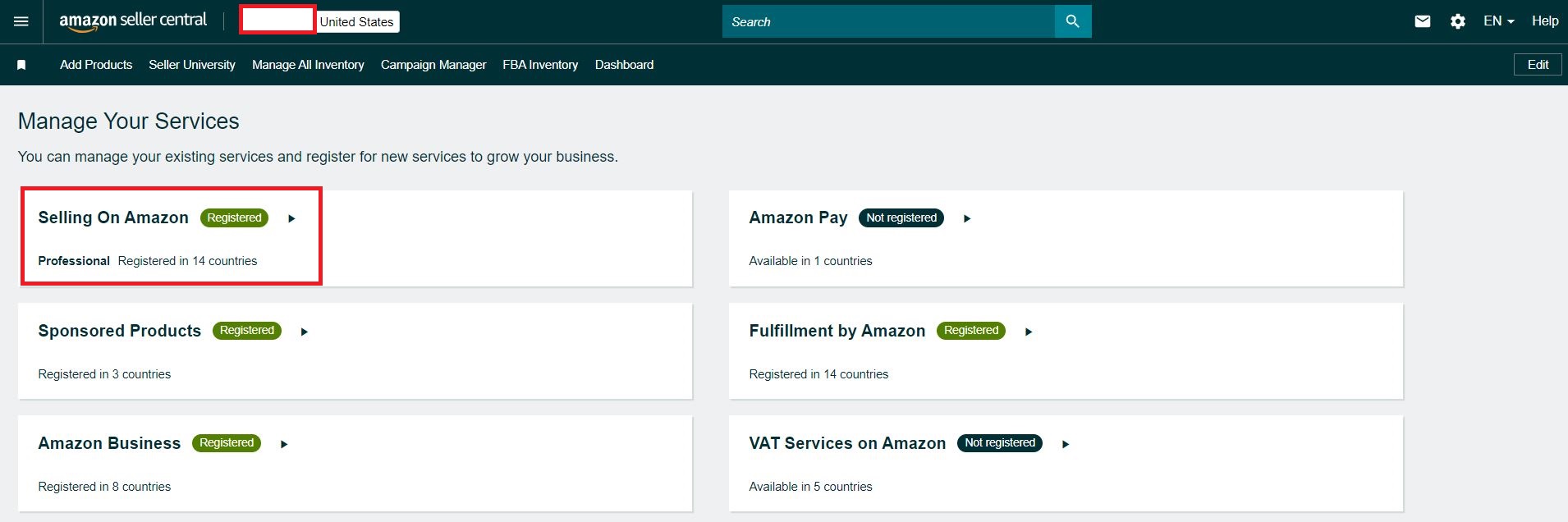Expand the Sponsored Products arrow
Viewport: 1568px width, 522px height.
tap(304, 332)
